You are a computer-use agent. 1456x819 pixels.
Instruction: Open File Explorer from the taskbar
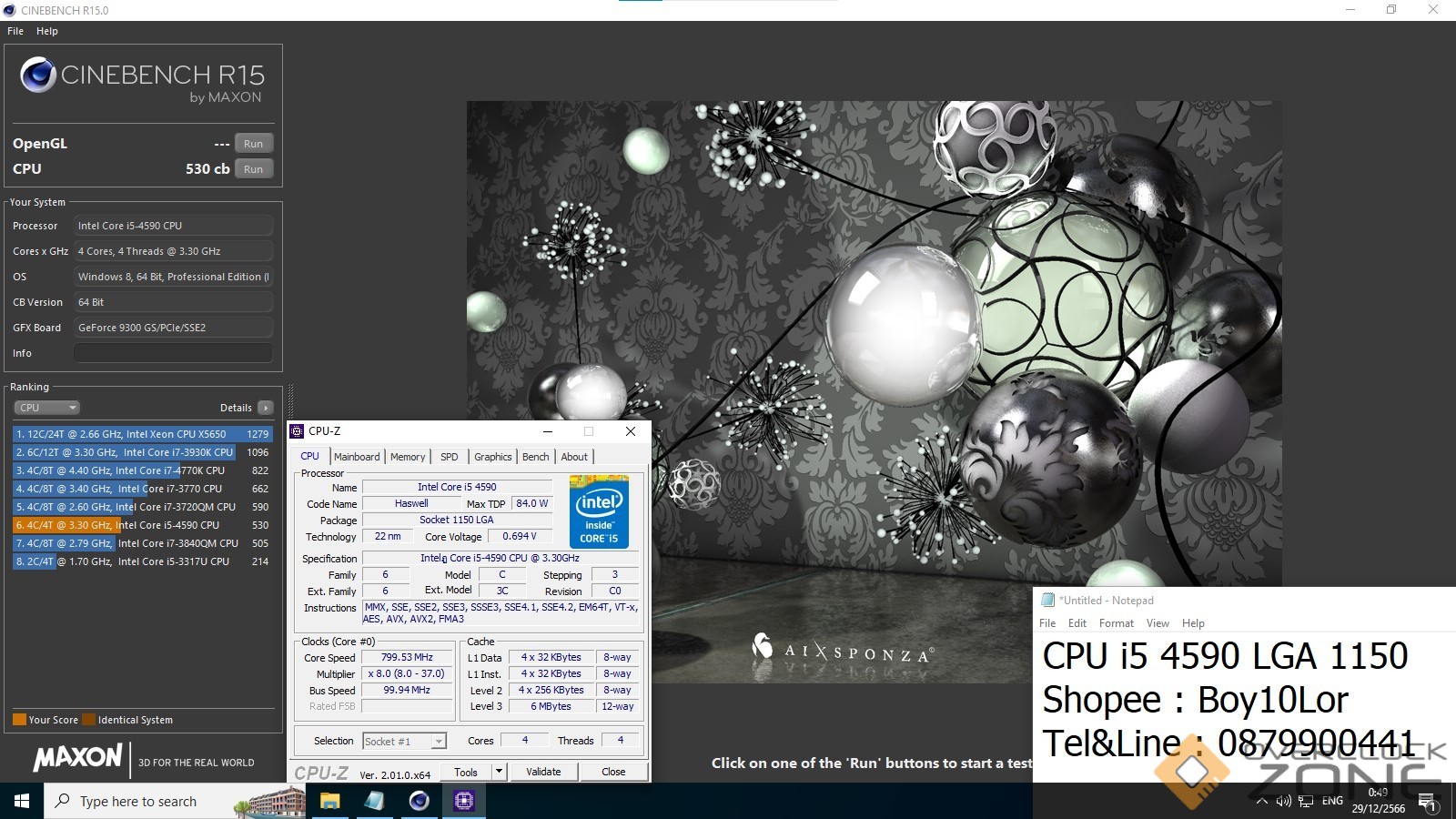(329, 801)
